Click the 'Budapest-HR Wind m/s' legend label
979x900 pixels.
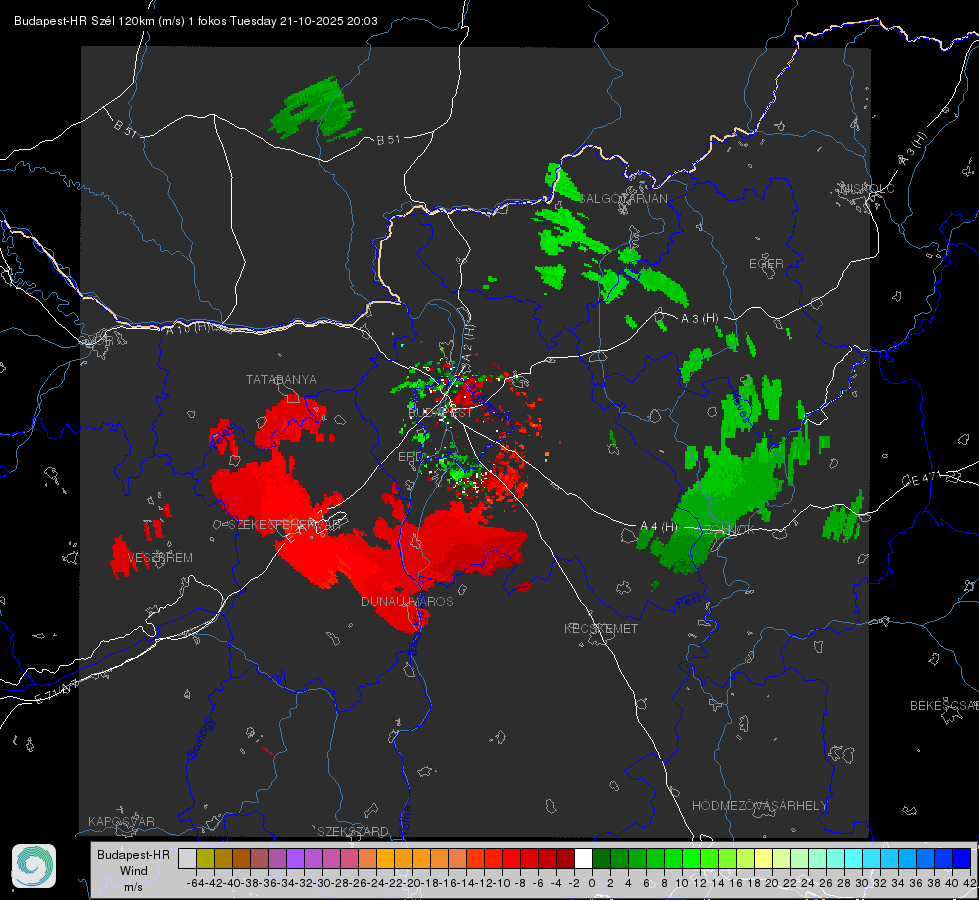[x=134, y=871]
